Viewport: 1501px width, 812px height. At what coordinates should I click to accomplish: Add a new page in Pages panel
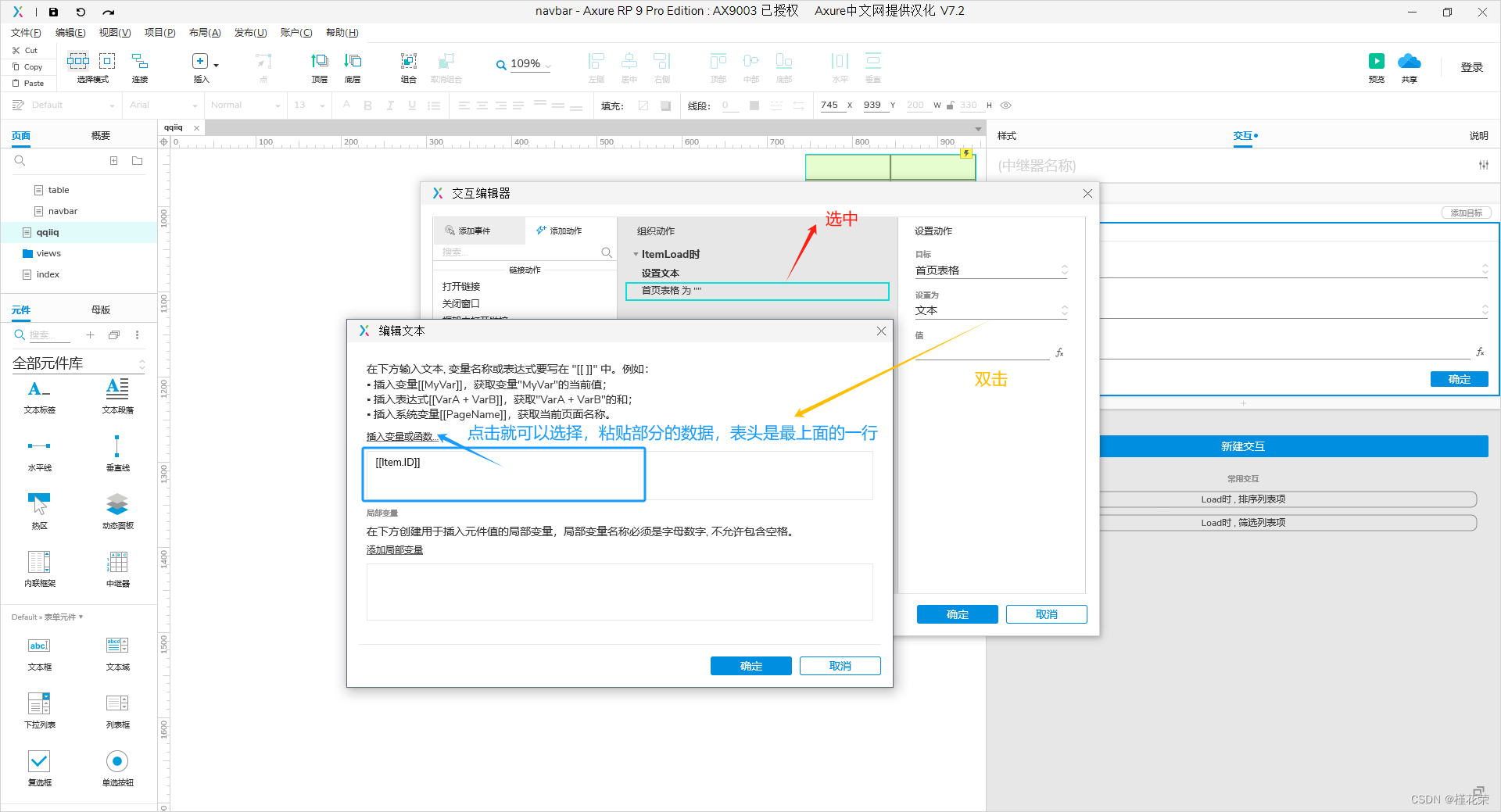[x=114, y=161]
